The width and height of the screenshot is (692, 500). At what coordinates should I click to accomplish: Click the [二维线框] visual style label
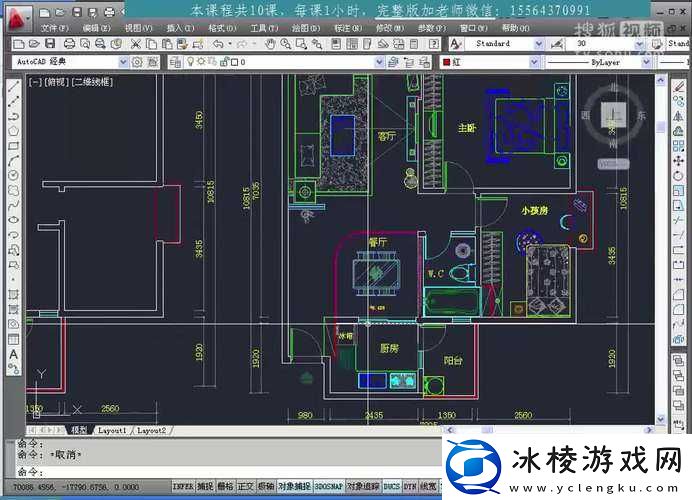click(92, 82)
